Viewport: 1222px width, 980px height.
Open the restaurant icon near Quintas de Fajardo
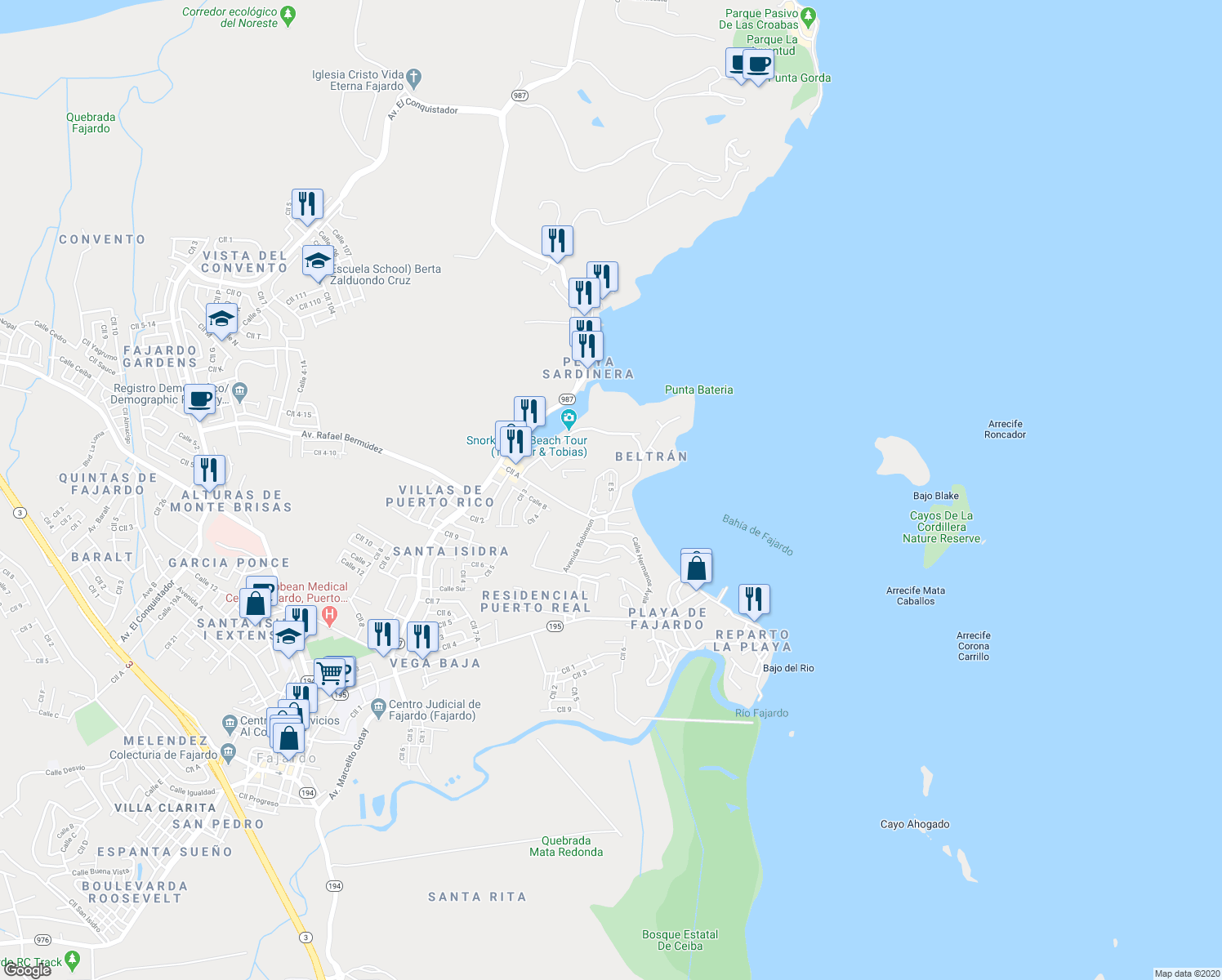pos(209,468)
